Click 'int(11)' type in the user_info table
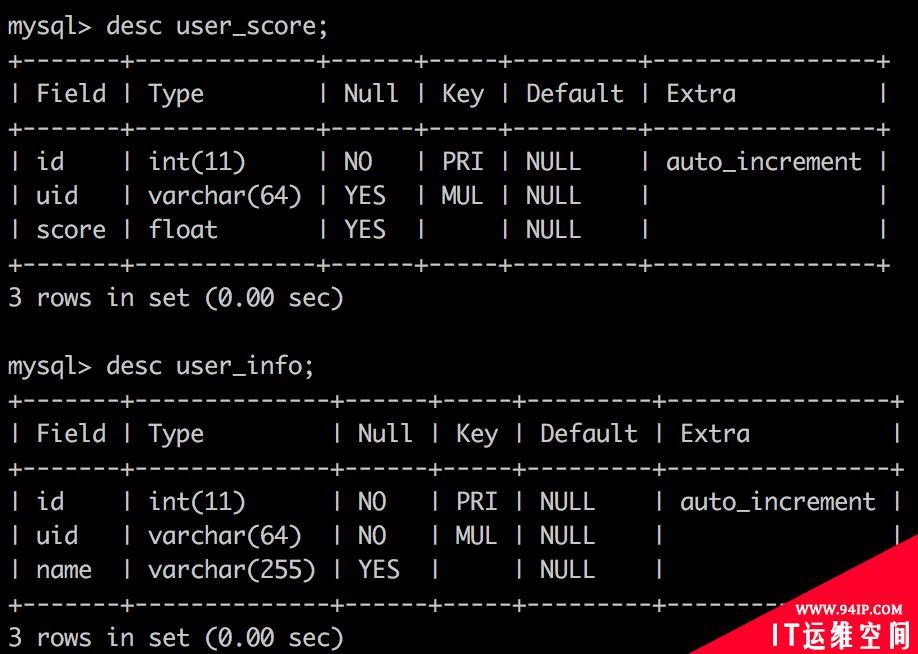This screenshot has width=918, height=654. [197, 502]
